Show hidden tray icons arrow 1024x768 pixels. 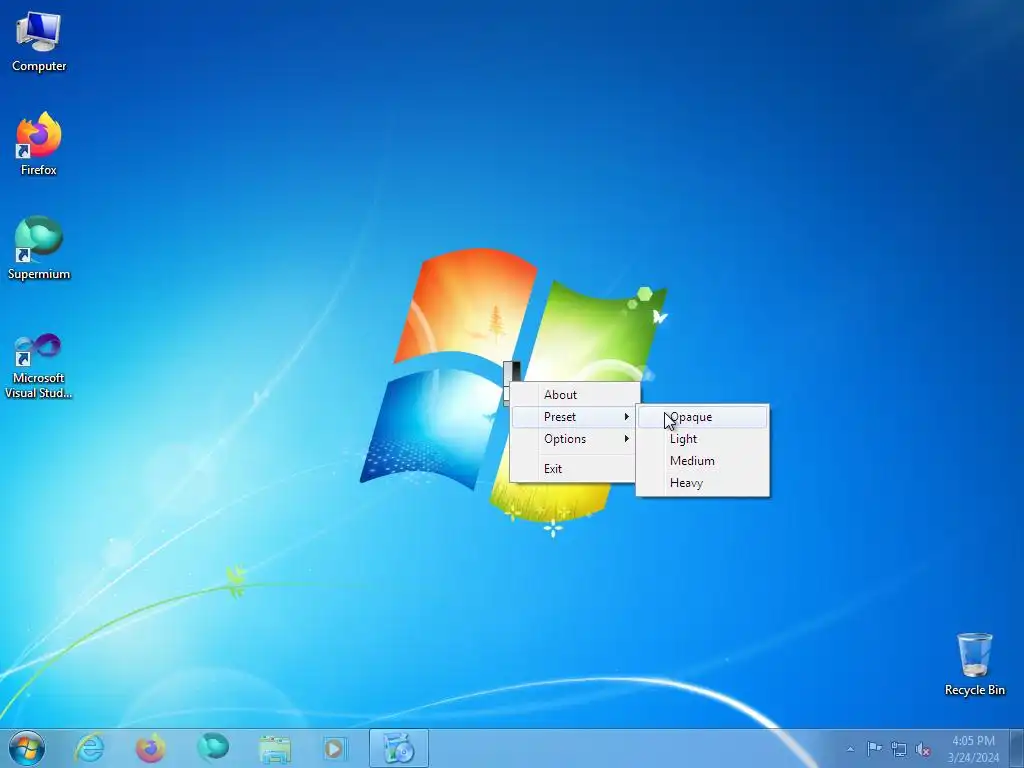850,749
